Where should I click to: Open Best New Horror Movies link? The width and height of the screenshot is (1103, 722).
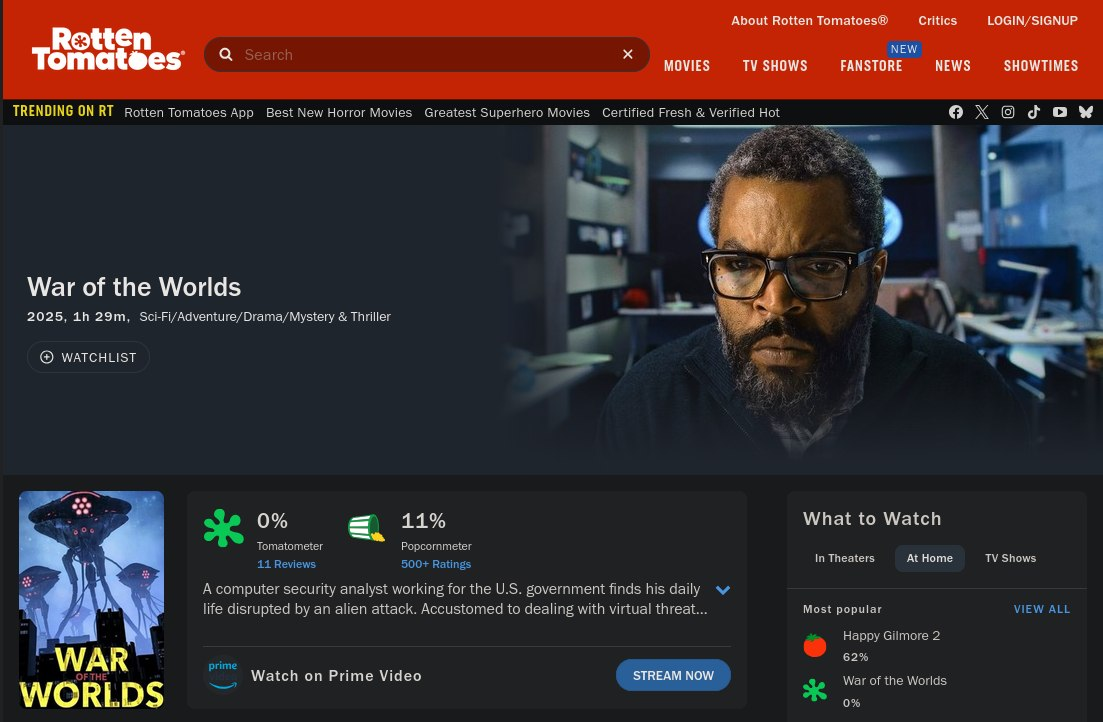[x=338, y=113]
